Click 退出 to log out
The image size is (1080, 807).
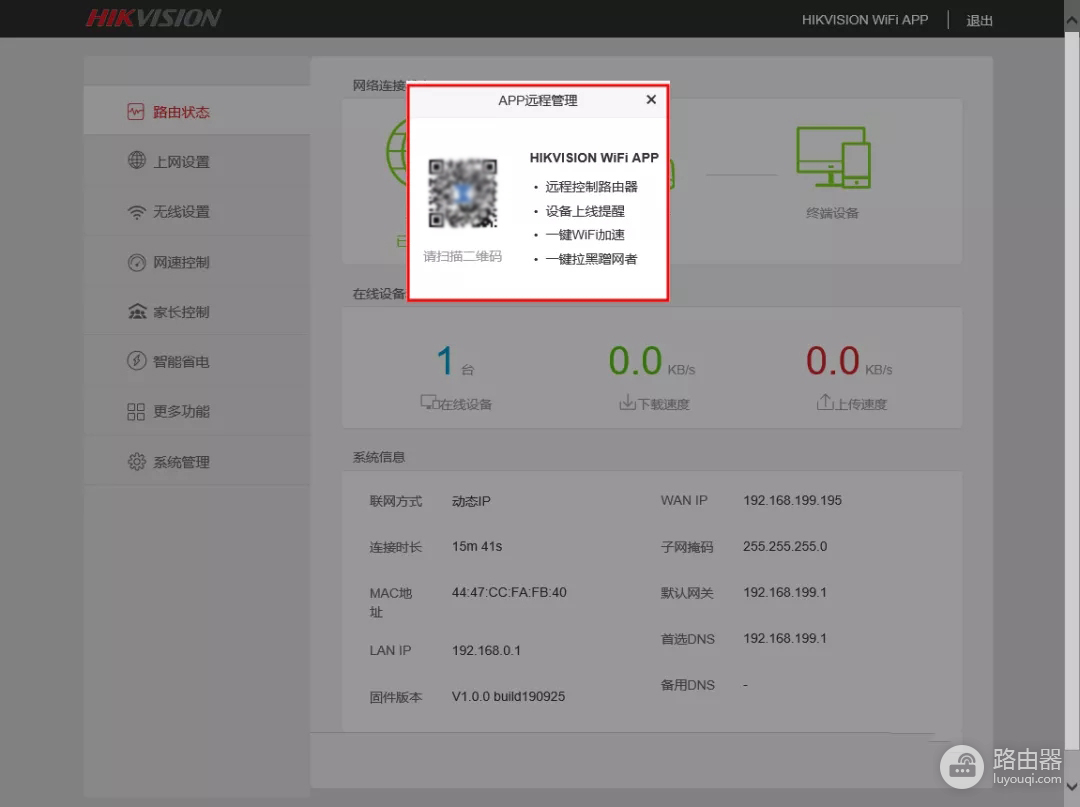click(979, 20)
